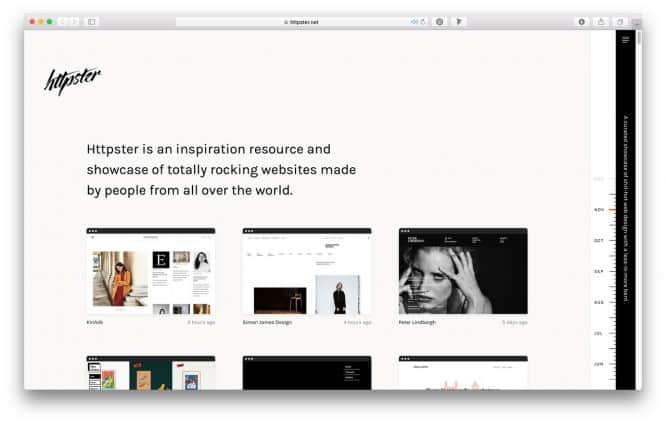This screenshot has width=666, height=424.
Task: Open the Peter Lindbergh portrait thumbnail
Action: (x=463, y=271)
